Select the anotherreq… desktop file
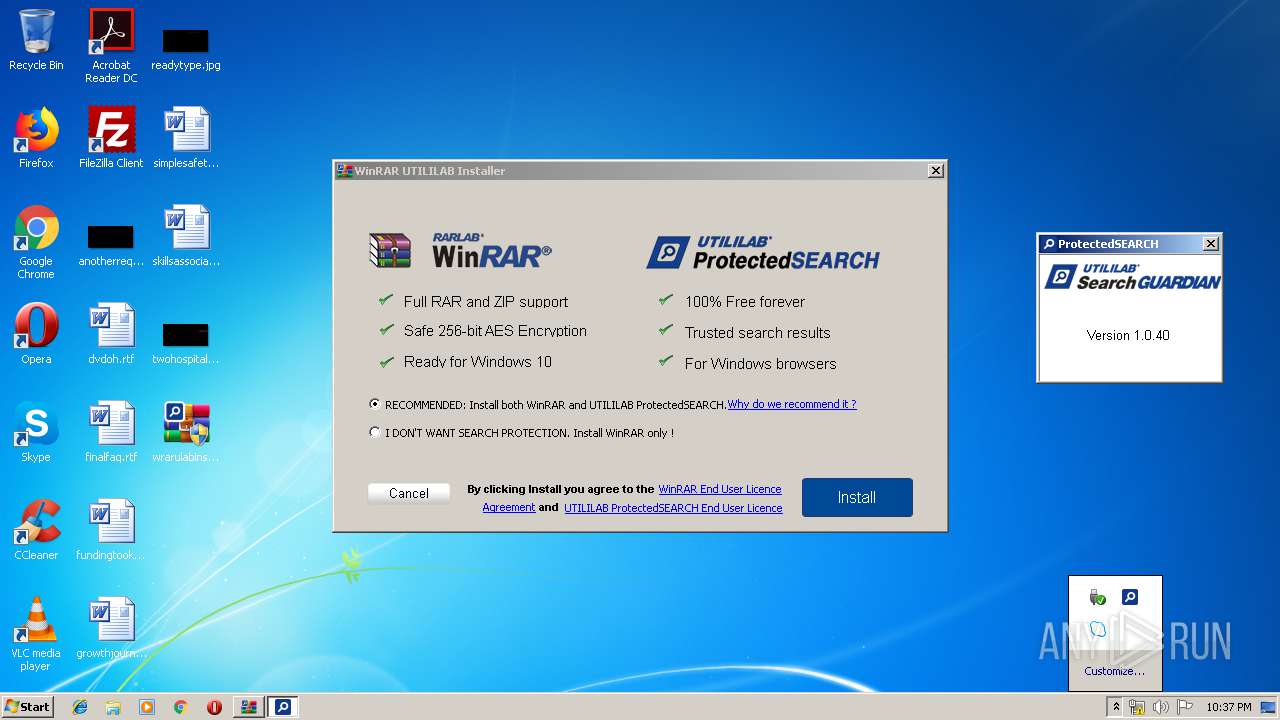The image size is (1280, 720). point(111,245)
